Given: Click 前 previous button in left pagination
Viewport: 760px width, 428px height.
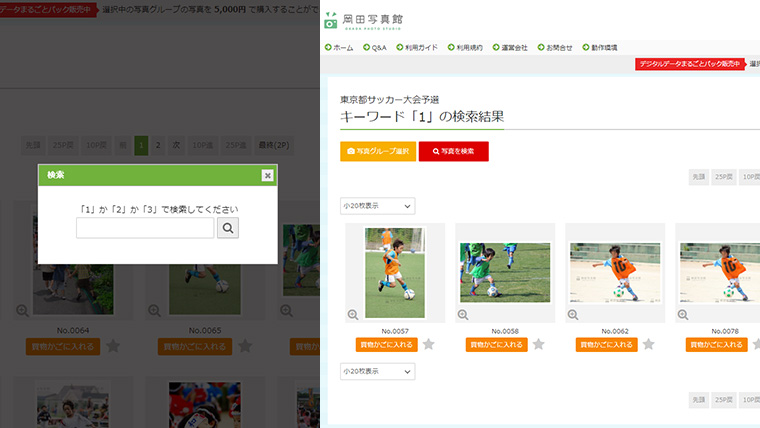Looking at the screenshot, I should [123, 145].
